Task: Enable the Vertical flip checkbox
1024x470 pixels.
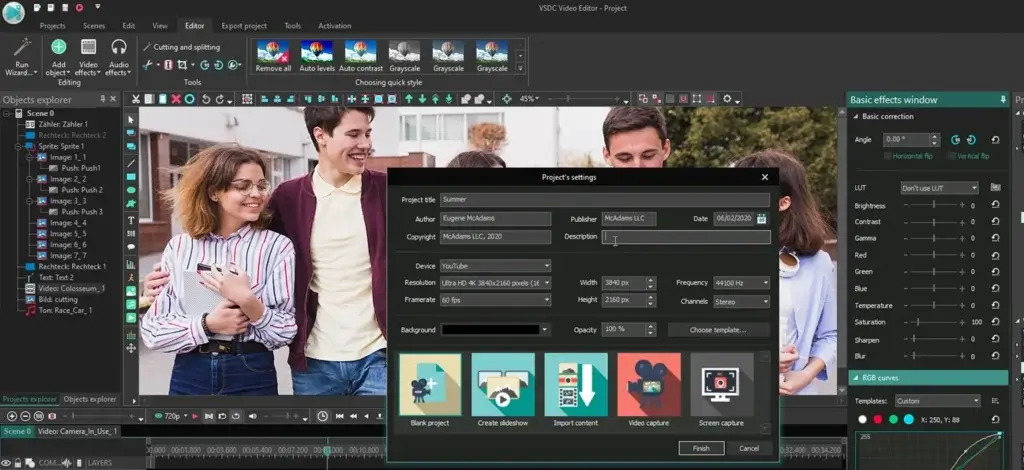Action: coord(952,156)
